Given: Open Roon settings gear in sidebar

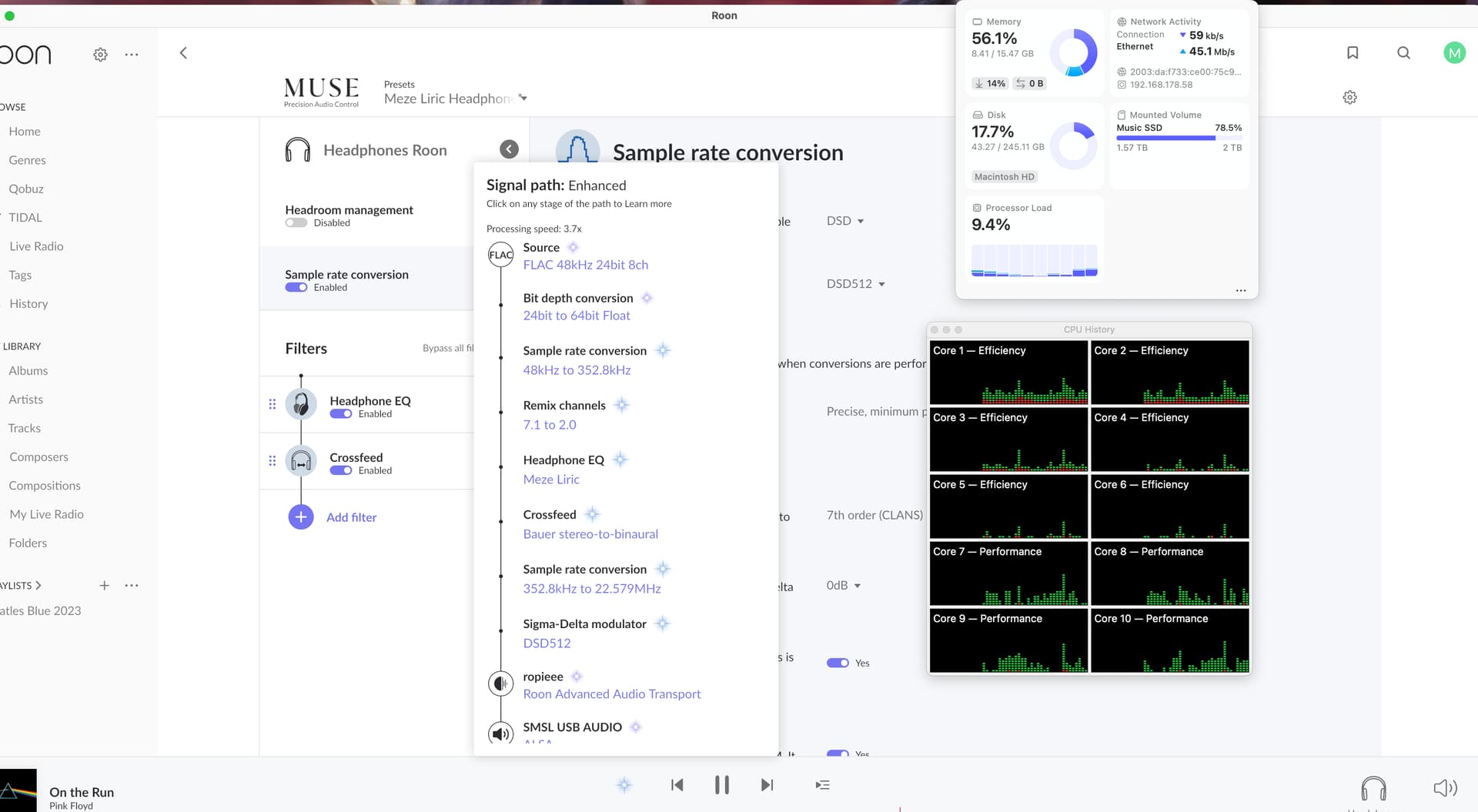Looking at the screenshot, I should tap(100, 55).
